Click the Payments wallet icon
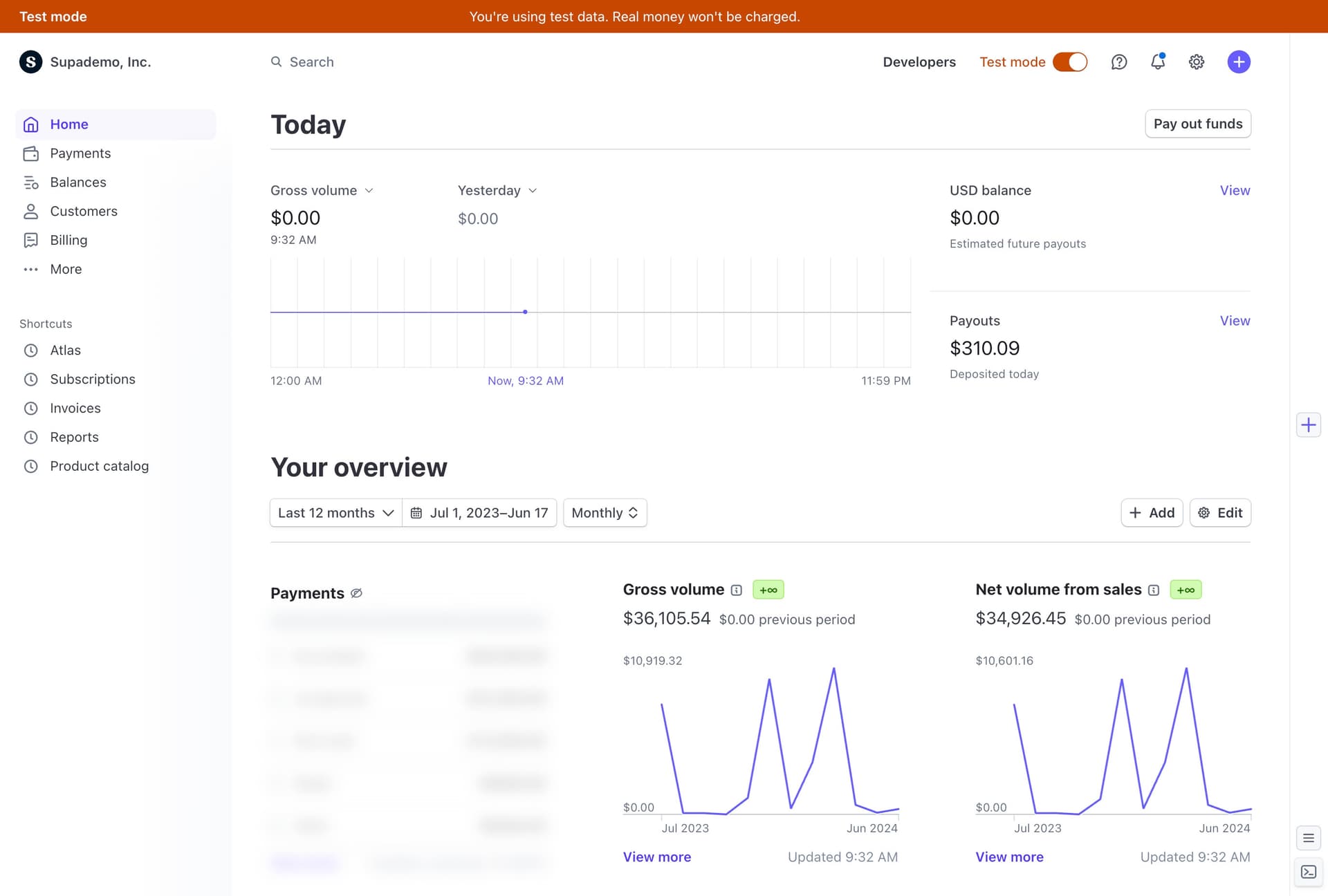The height and width of the screenshot is (896, 1328). click(30, 153)
